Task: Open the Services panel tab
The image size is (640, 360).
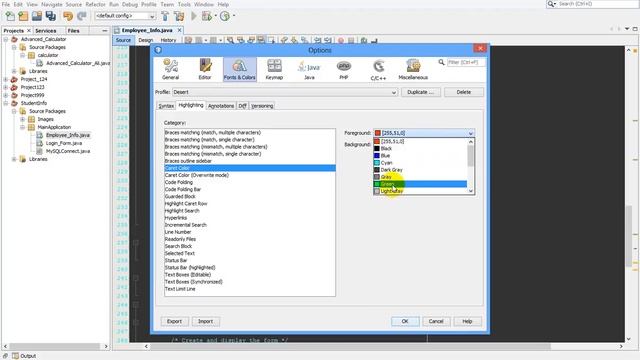Action: point(45,31)
